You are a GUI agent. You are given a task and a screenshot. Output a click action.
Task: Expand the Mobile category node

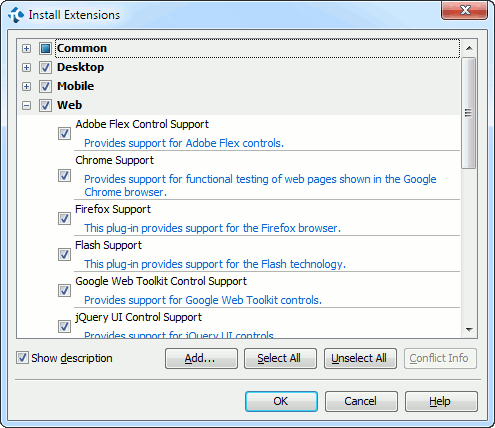(x=26, y=87)
